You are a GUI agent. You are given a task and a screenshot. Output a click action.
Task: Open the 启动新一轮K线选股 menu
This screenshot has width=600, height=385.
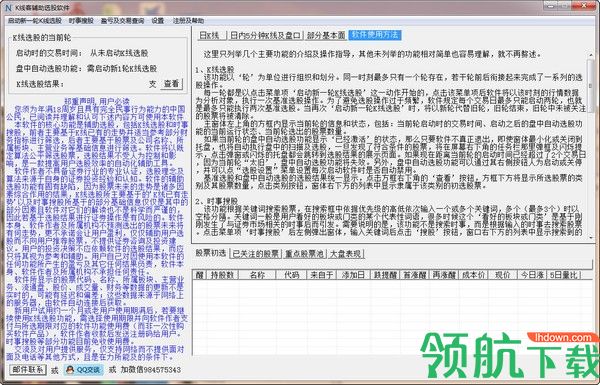tap(35, 21)
